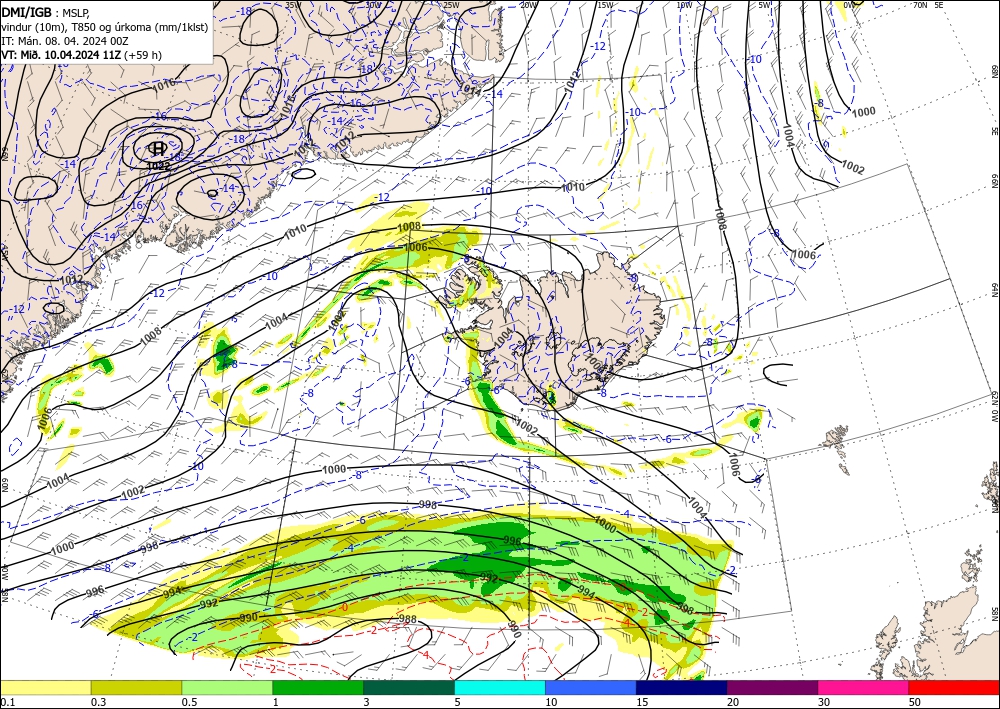Click the 0.3 value on the legend scale
Image resolution: width=1000 pixels, height=709 pixels.
(98, 702)
